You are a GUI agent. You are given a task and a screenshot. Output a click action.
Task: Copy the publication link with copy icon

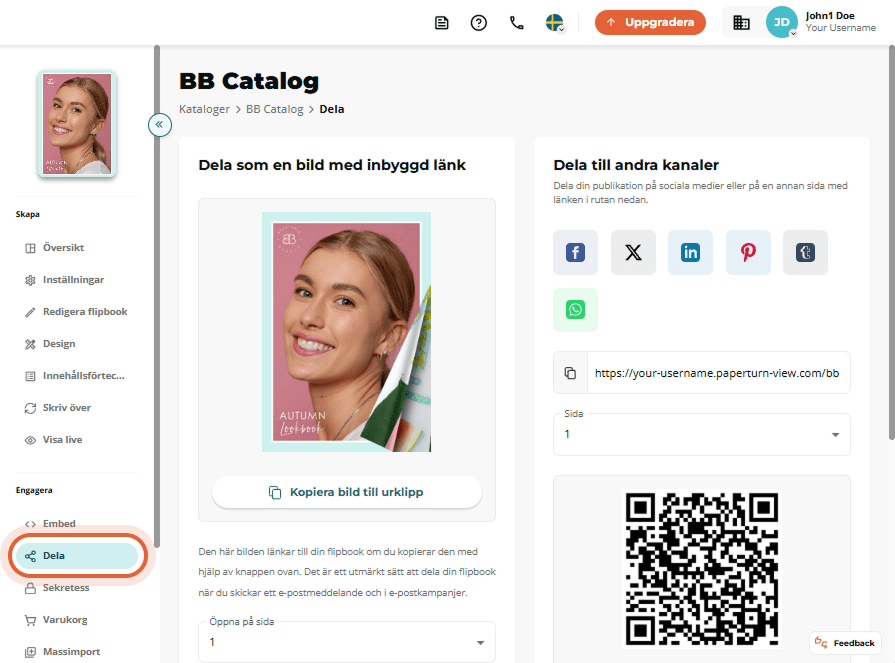tap(570, 373)
